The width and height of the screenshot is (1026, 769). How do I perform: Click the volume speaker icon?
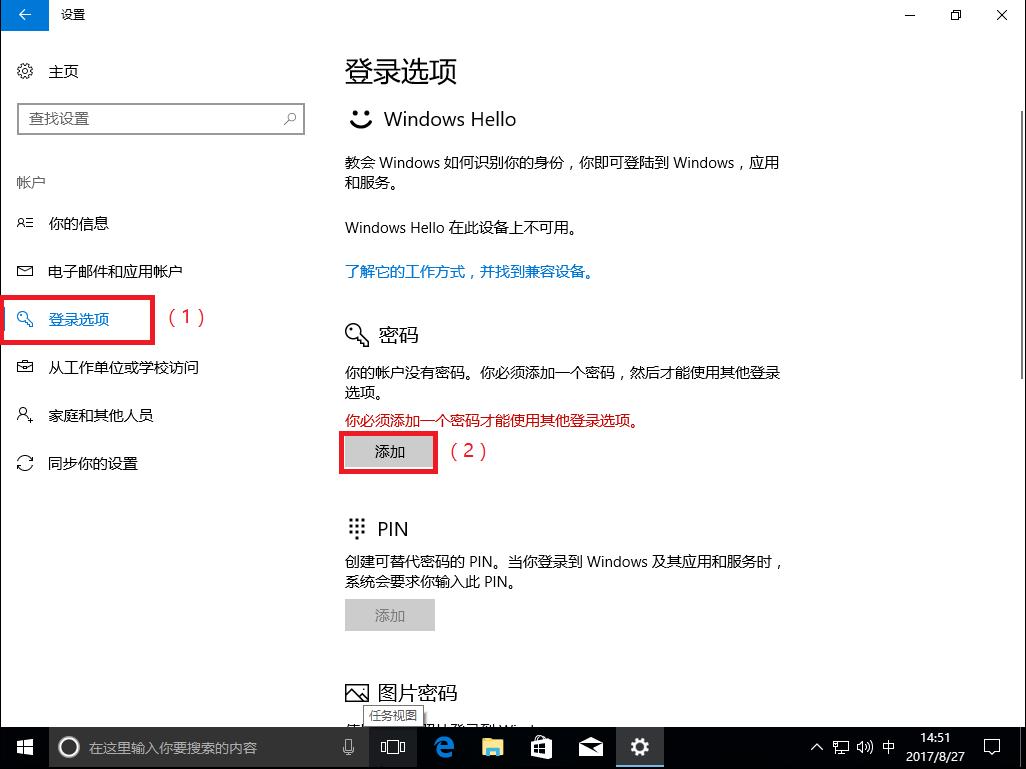click(864, 747)
